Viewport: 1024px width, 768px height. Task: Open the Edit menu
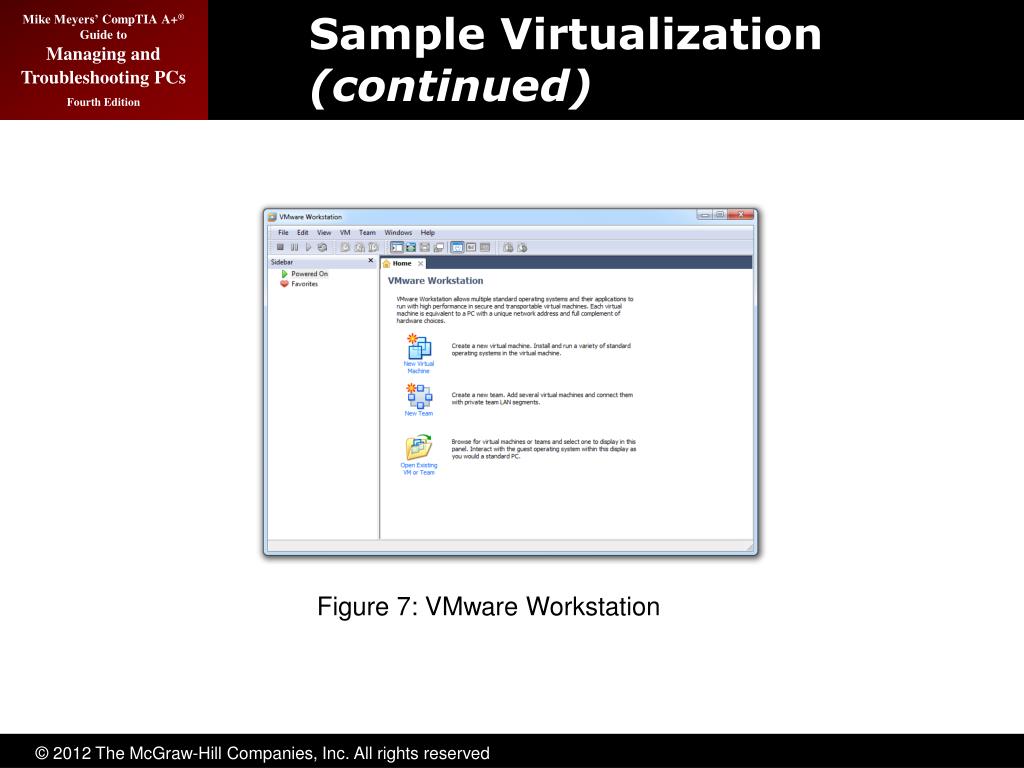point(302,232)
